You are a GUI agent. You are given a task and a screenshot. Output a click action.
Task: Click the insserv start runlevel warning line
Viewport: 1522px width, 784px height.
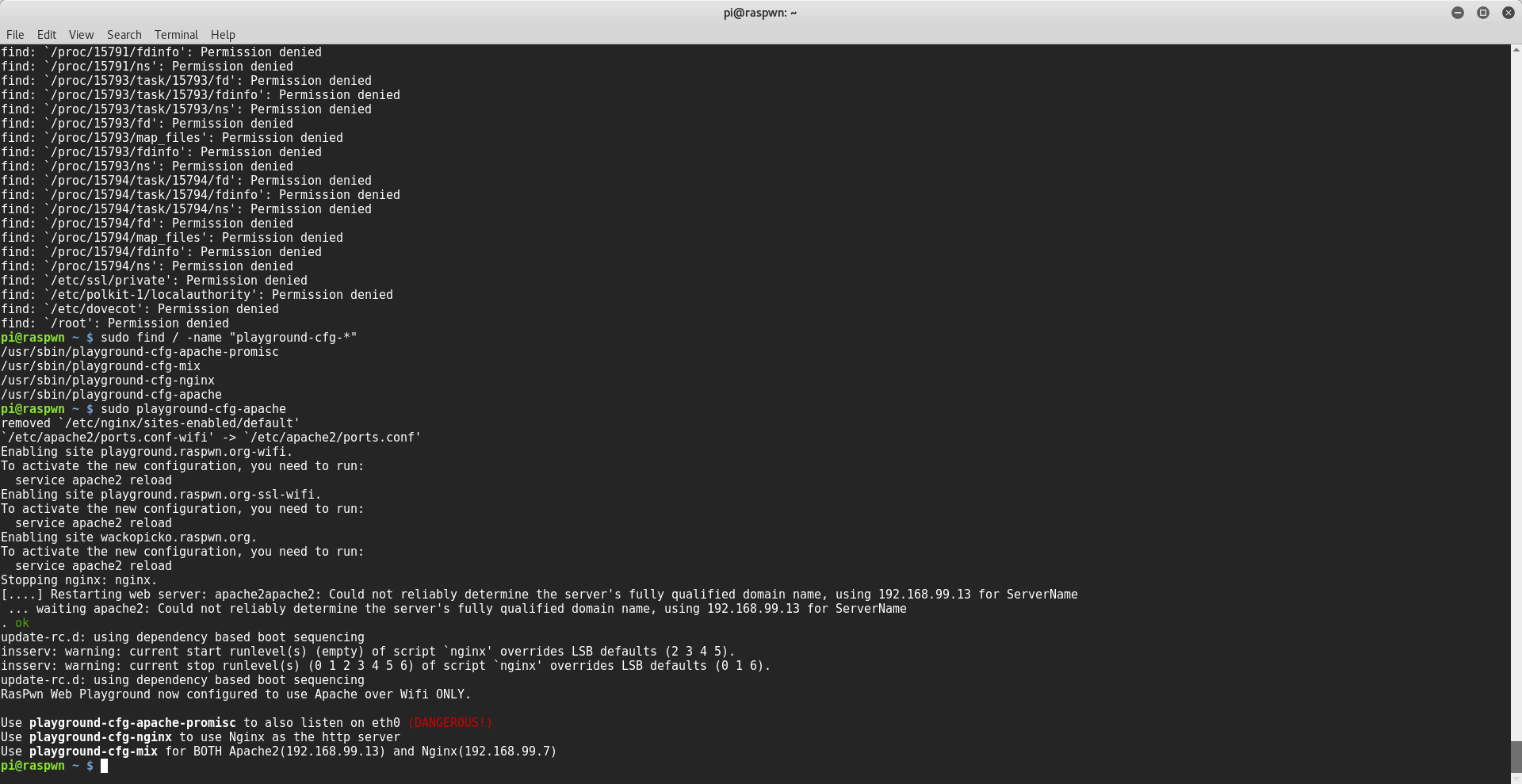(368, 652)
